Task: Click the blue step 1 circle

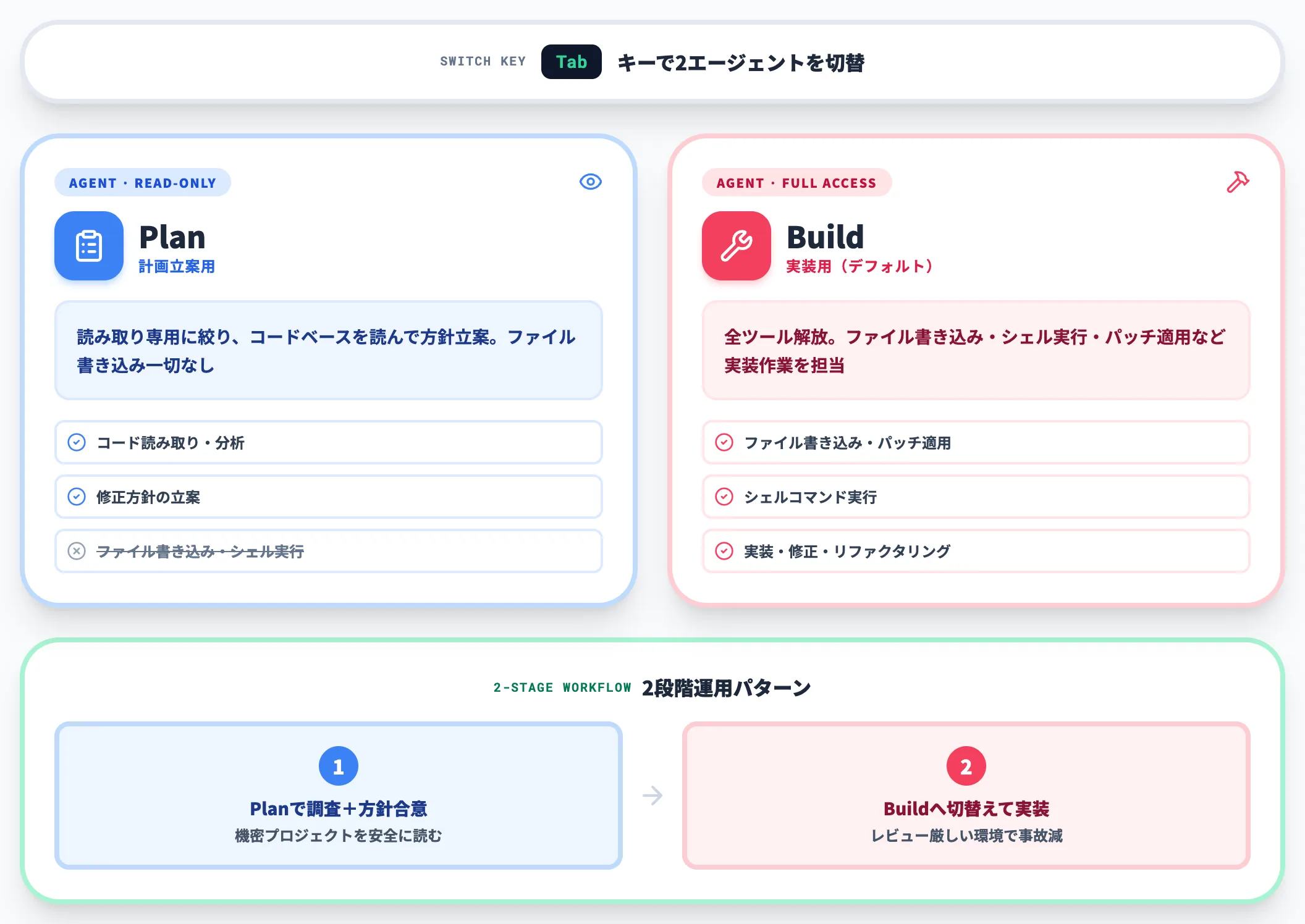Action: [x=339, y=766]
